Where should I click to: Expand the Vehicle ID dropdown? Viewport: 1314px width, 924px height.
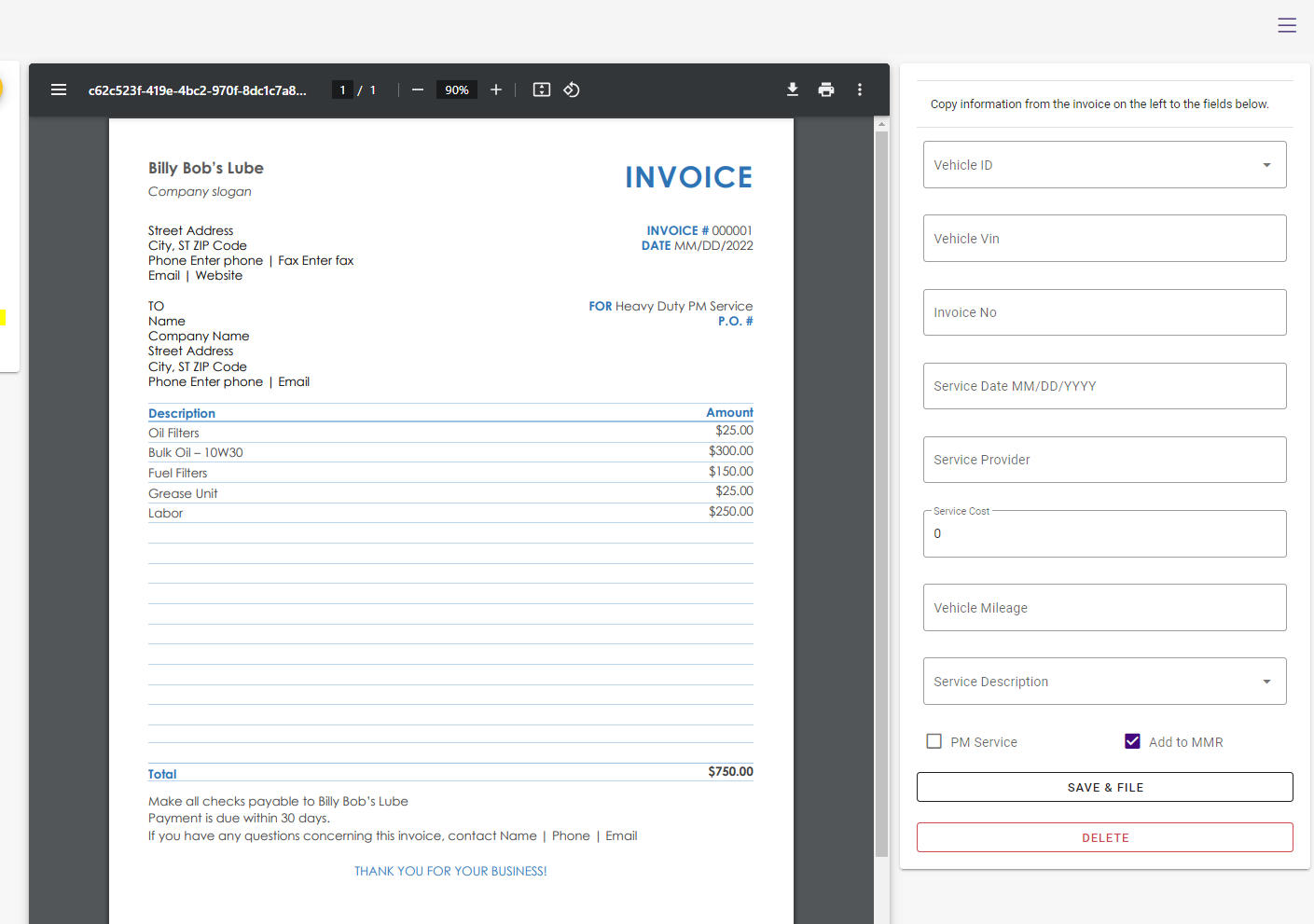point(1266,165)
